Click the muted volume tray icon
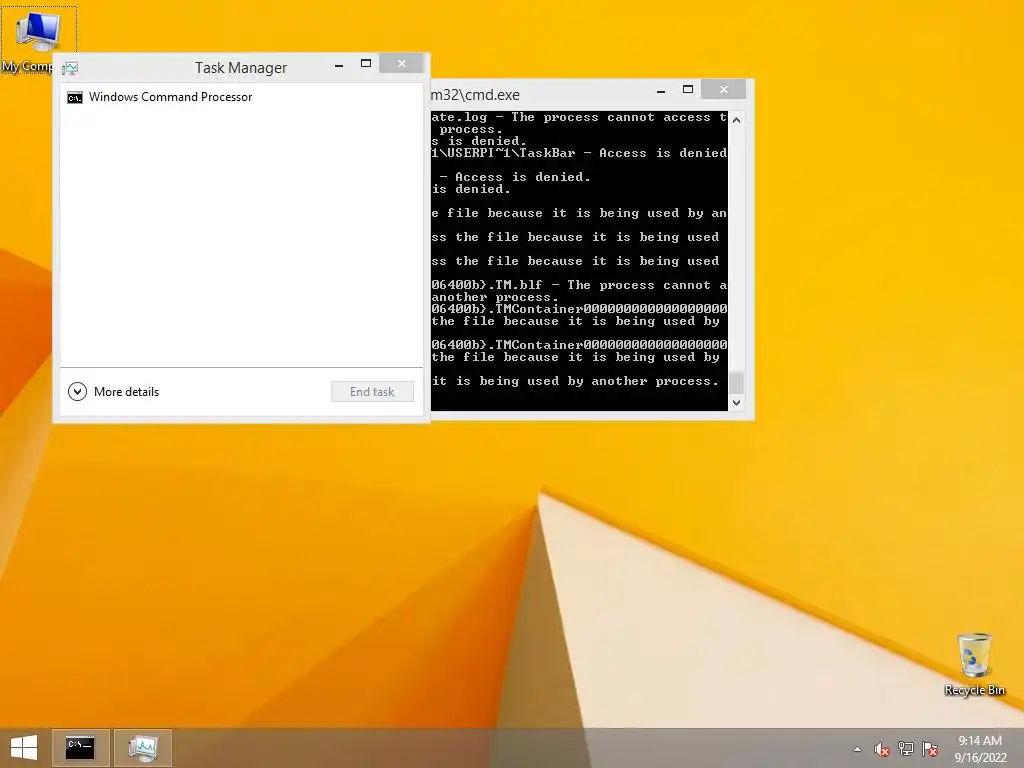This screenshot has width=1024, height=768. [882, 749]
